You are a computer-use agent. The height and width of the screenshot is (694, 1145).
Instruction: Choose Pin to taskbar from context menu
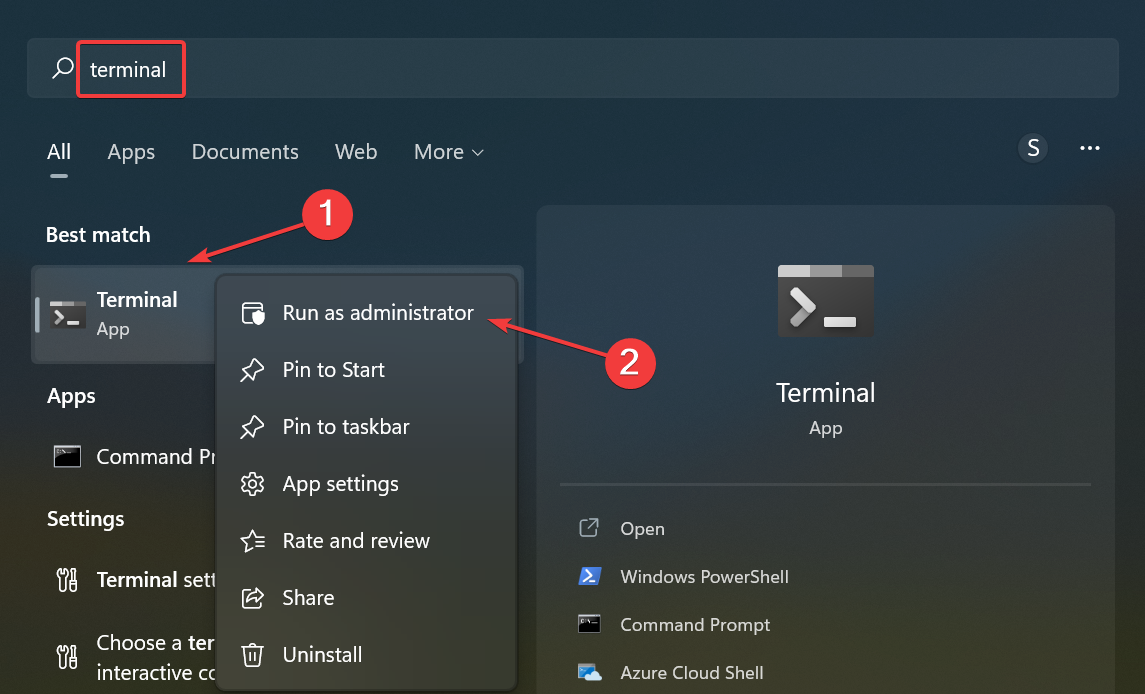click(367, 427)
